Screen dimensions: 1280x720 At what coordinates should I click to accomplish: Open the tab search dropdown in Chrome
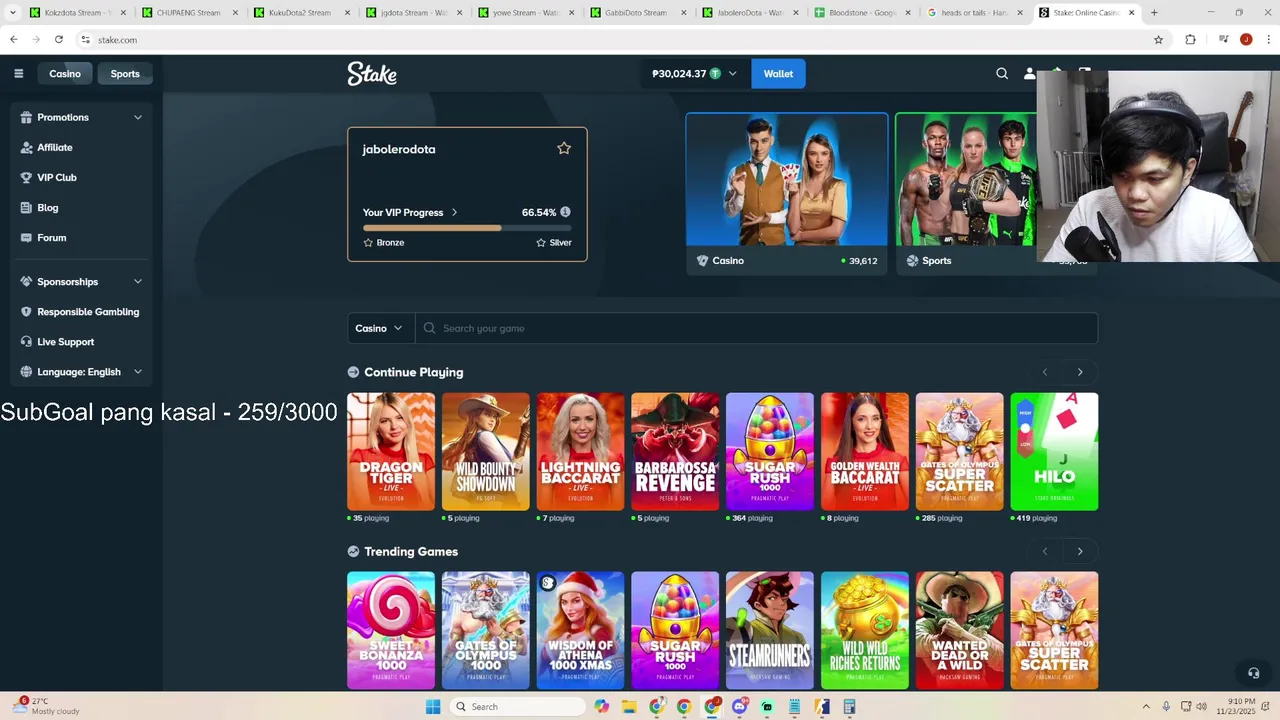pos(13,13)
